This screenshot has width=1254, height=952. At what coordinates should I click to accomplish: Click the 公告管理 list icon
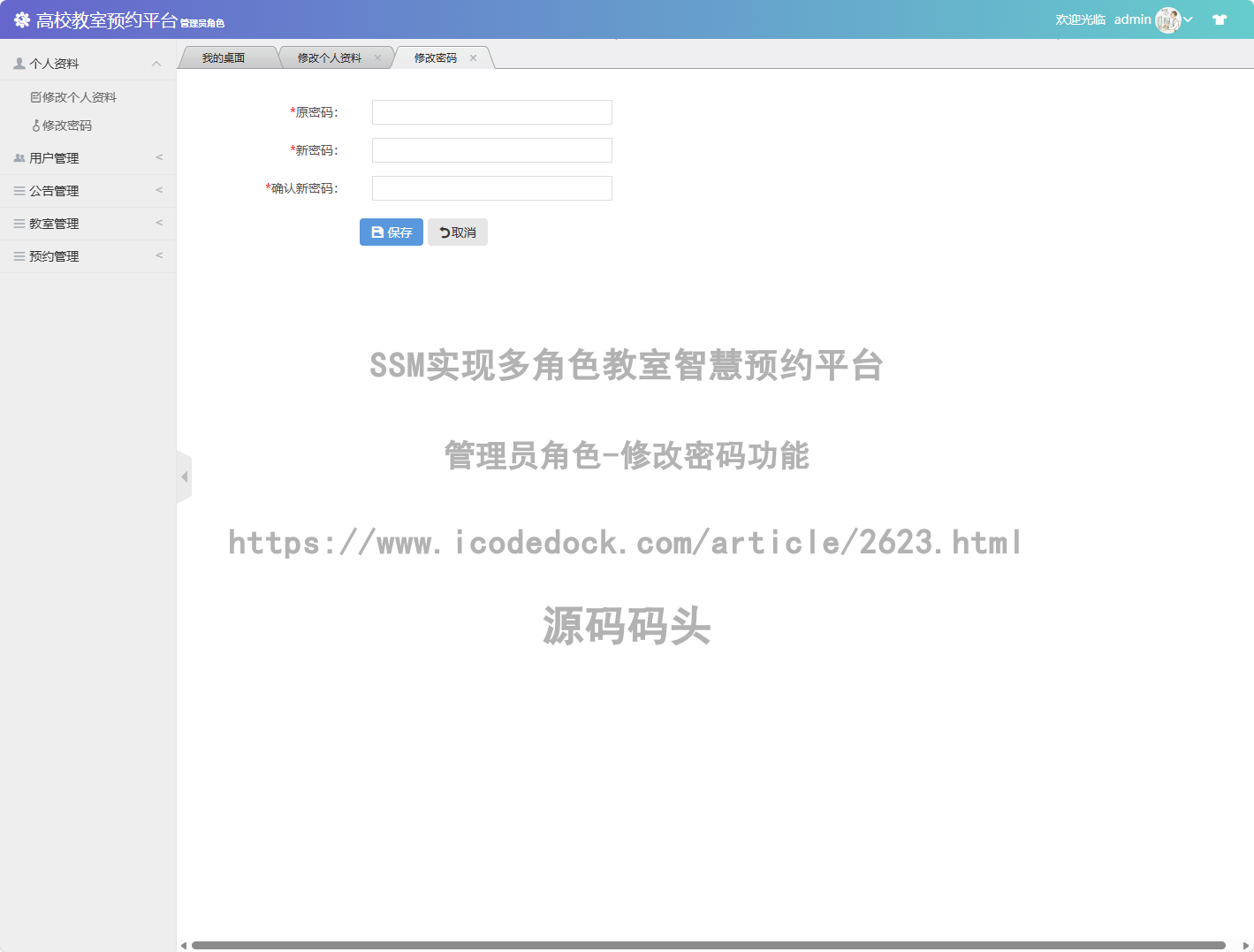[19, 190]
